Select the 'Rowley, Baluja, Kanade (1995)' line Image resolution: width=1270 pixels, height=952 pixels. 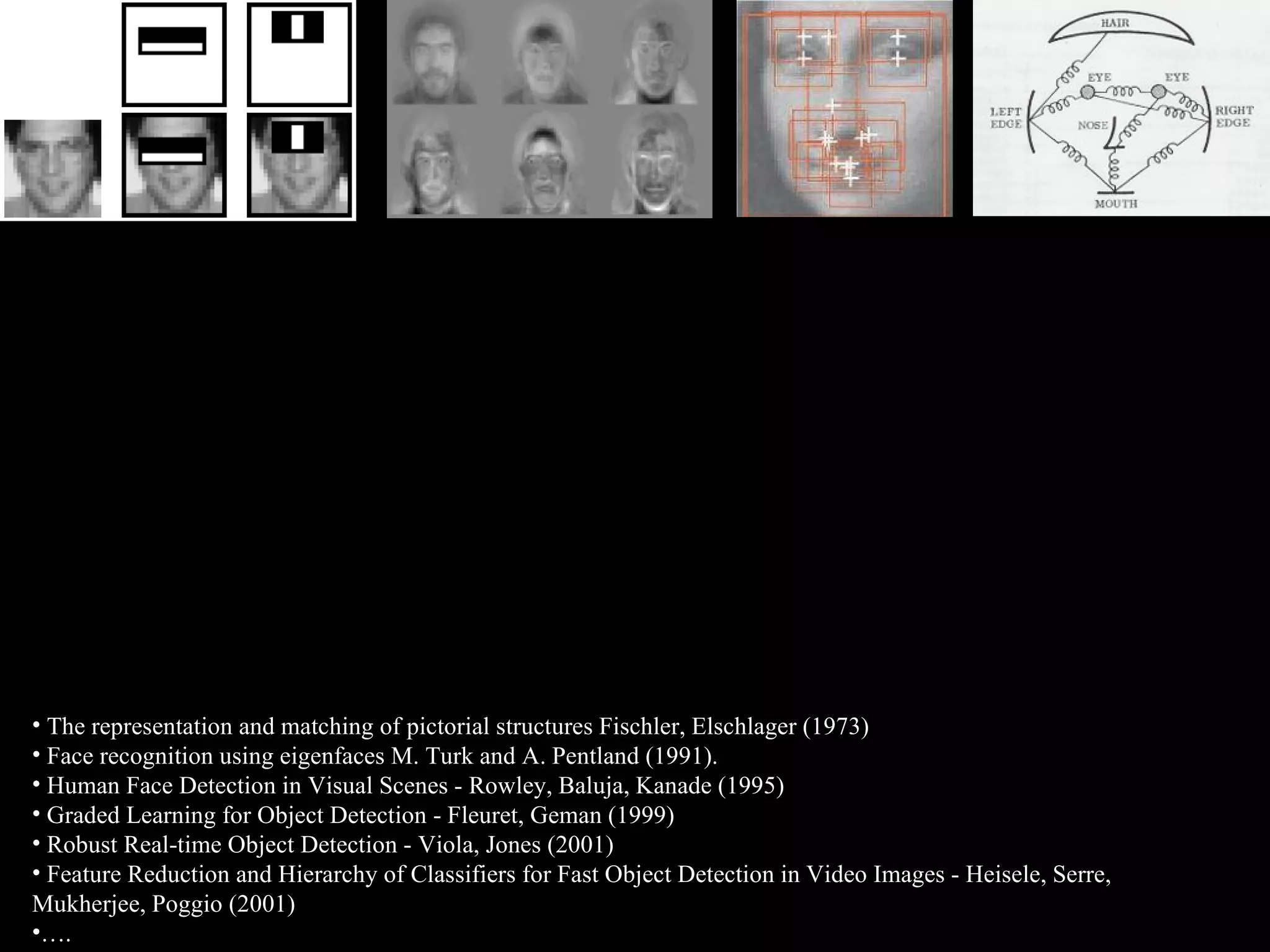tap(409, 785)
